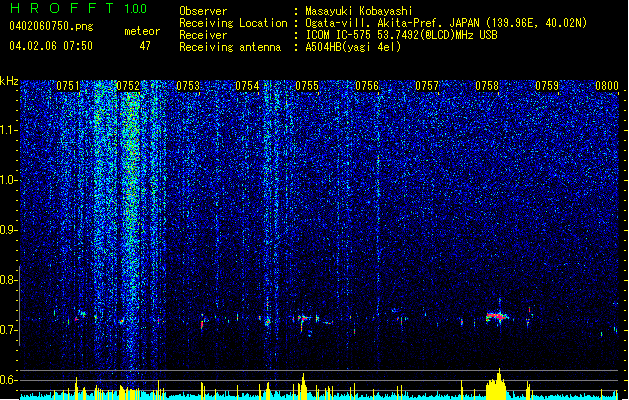This screenshot has height=400, width=629.
Task: Click the Receiving Location label
Action: click(x=233, y=23)
